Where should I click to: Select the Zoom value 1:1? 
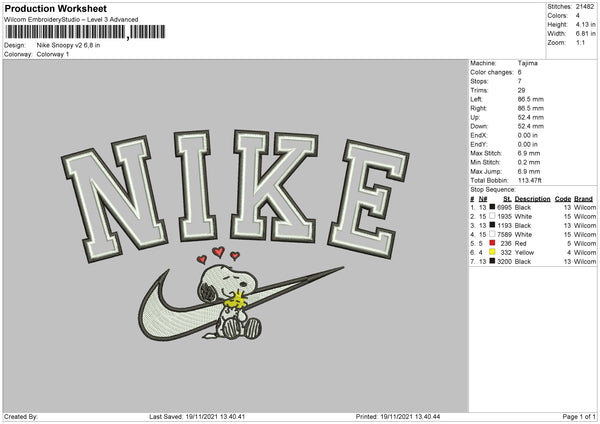pos(580,42)
